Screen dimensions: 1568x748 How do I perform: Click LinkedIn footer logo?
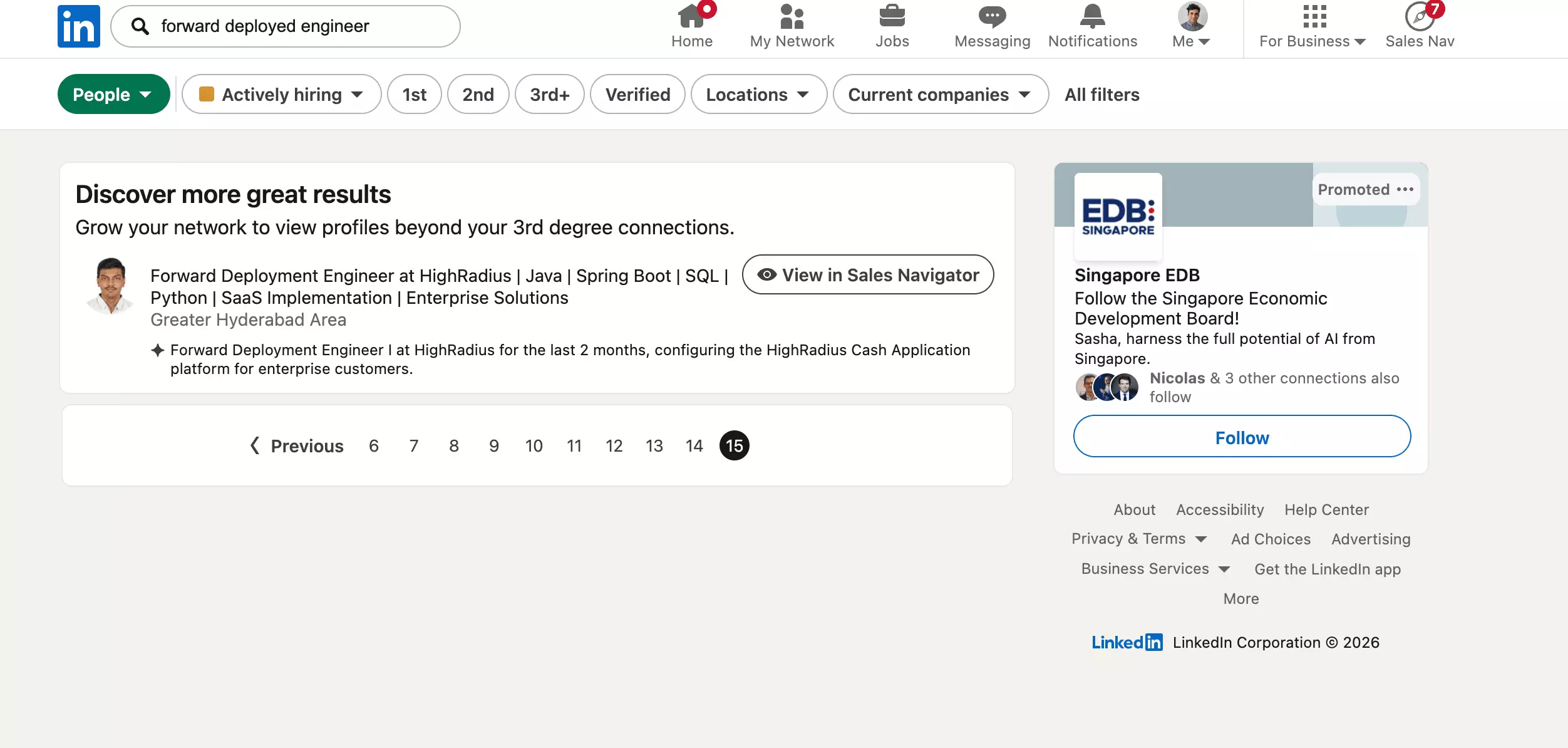[x=1127, y=642]
